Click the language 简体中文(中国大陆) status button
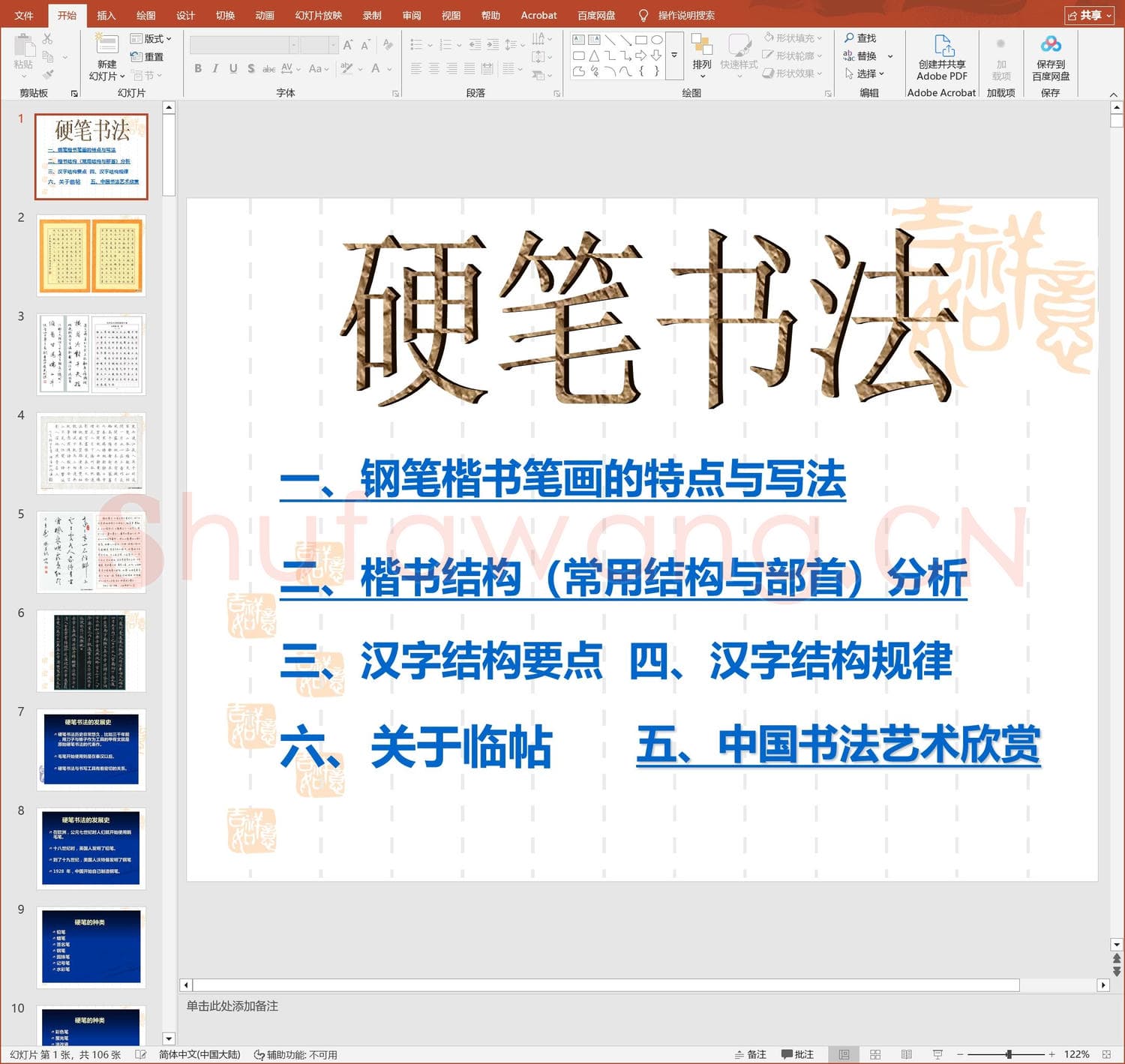1125x1064 pixels. tap(199, 1054)
